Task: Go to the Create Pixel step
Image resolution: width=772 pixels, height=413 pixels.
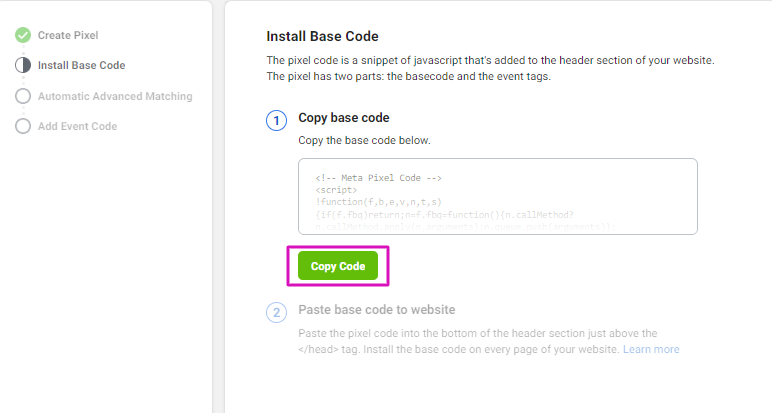Action: coord(68,35)
